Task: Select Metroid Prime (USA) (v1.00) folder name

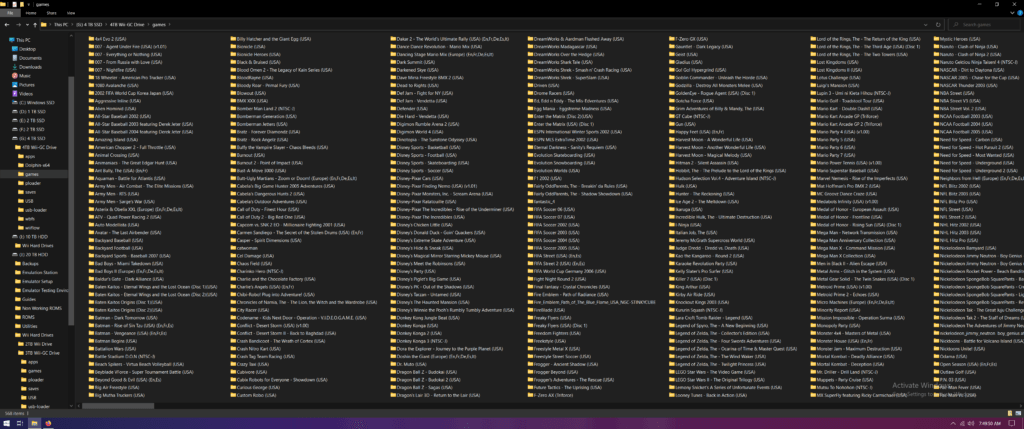Action: pos(844,287)
